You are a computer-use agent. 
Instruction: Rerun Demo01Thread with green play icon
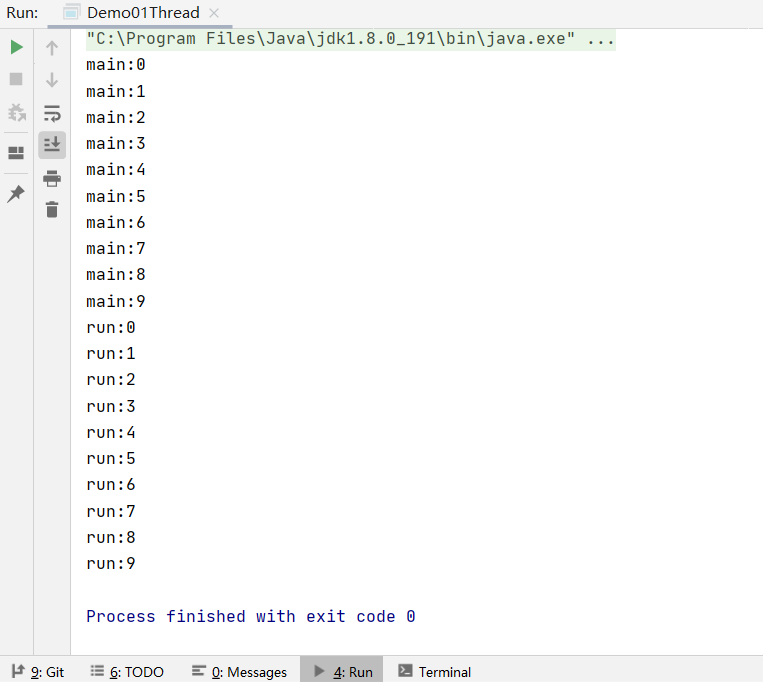click(17, 47)
